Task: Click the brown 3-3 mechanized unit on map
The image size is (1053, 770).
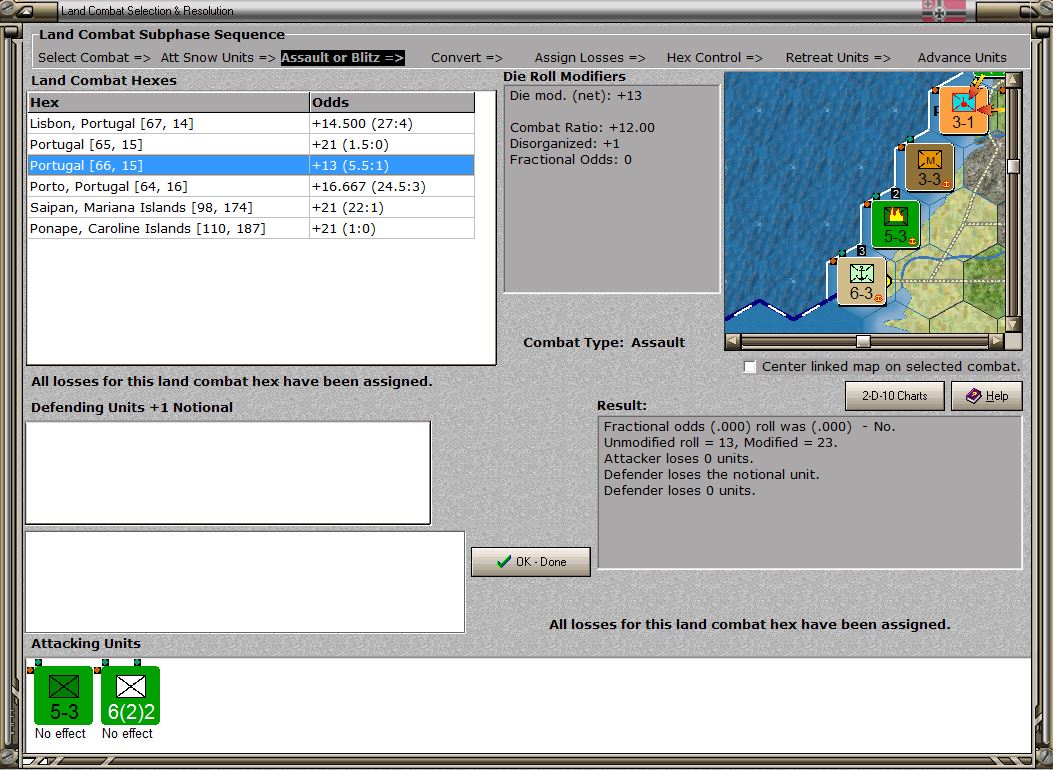Action: point(929,167)
